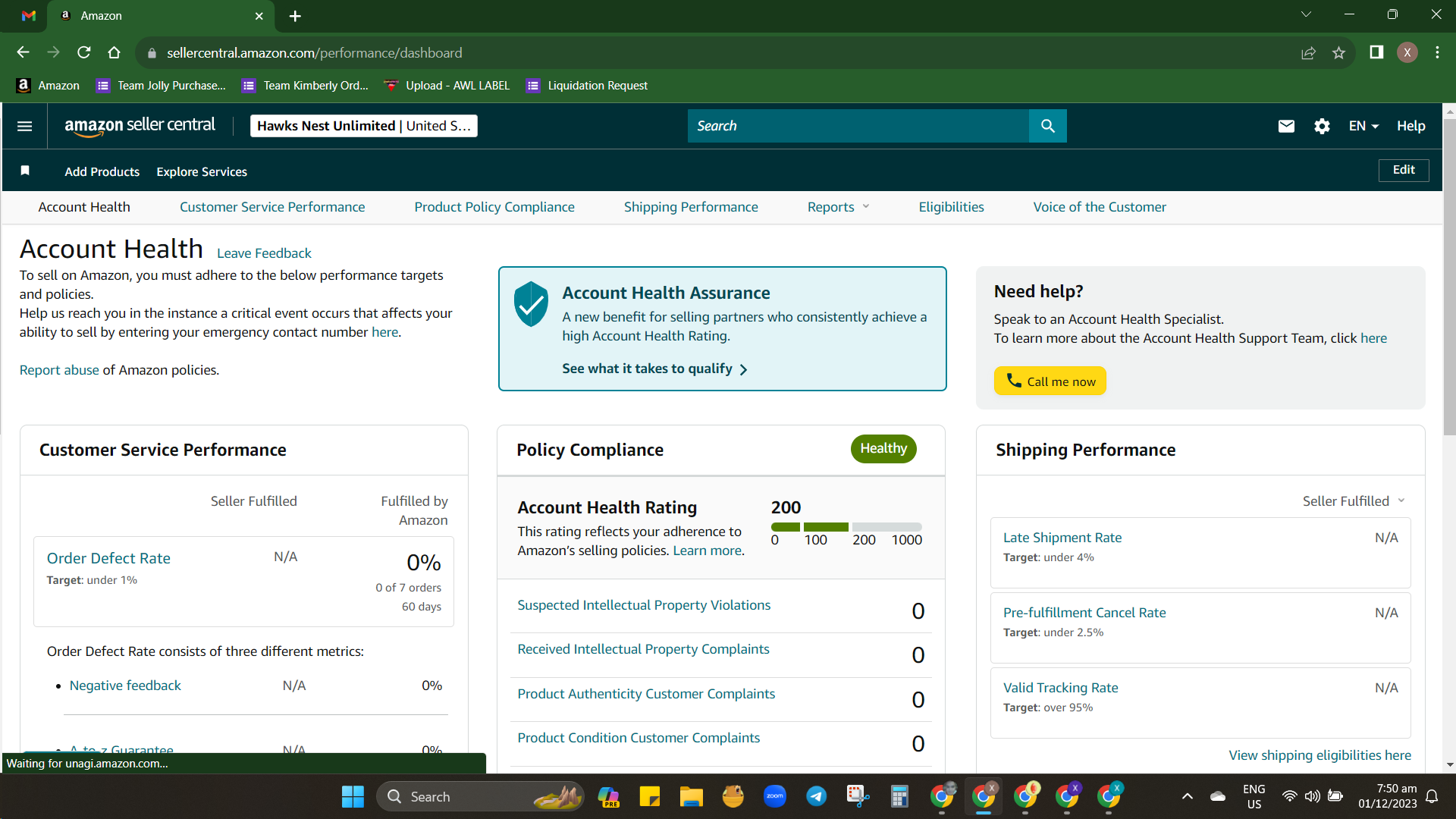The height and width of the screenshot is (819, 1456).
Task: Open the Windows Start menu
Action: (x=353, y=796)
